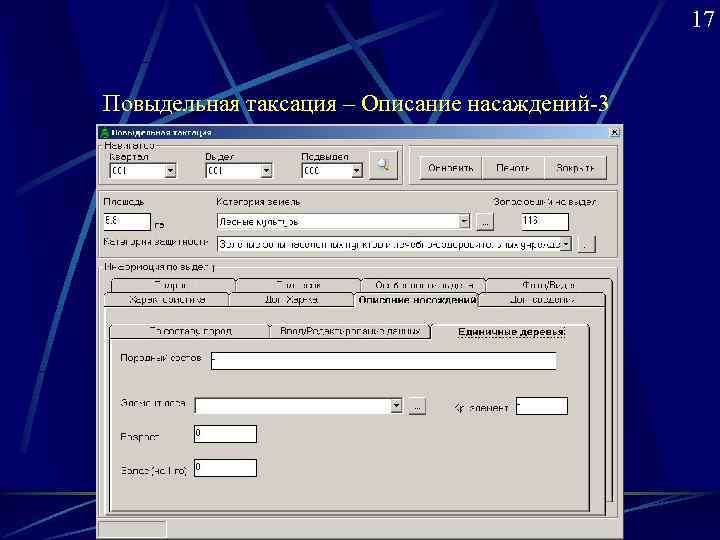Close the Повыдельная таксация window
The height and width of the screenshot is (540, 720).
pyautogui.click(x=614, y=132)
